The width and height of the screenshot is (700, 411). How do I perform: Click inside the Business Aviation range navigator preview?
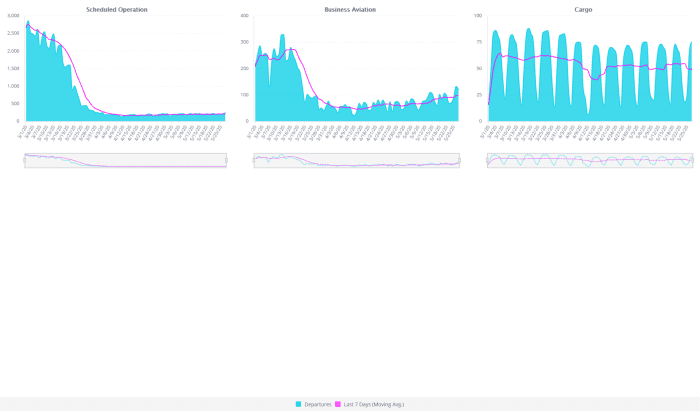tap(357, 161)
